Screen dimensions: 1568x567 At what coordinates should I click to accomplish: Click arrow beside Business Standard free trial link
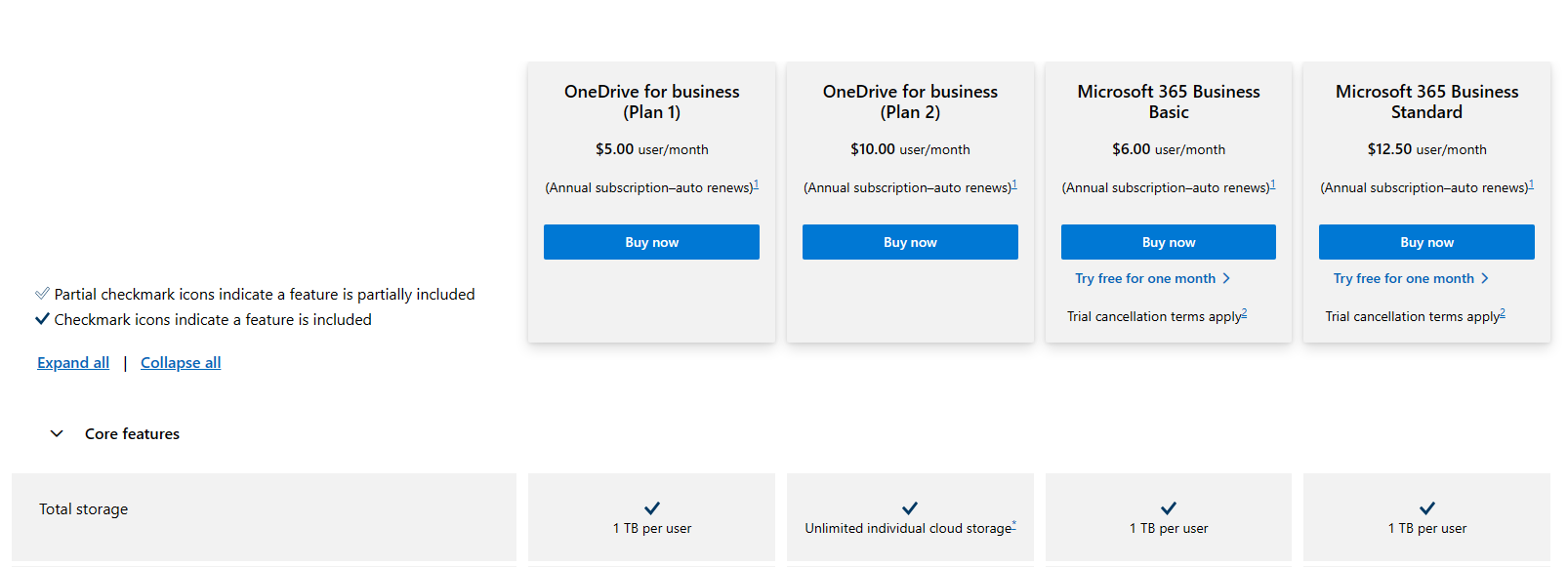(1485, 279)
